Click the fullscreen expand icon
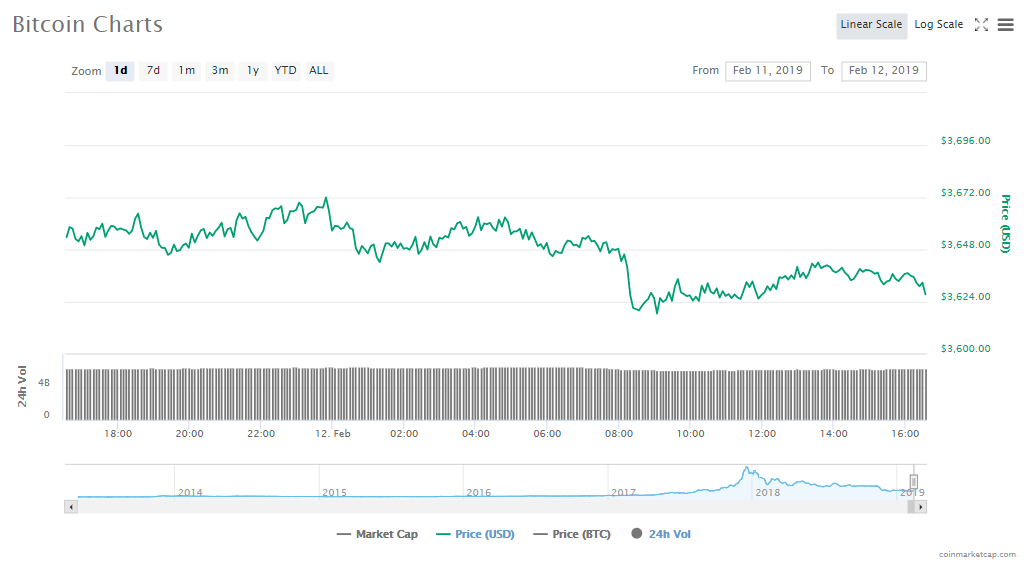Image resolution: width=1030 pixels, height=571 pixels. click(x=981, y=25)
